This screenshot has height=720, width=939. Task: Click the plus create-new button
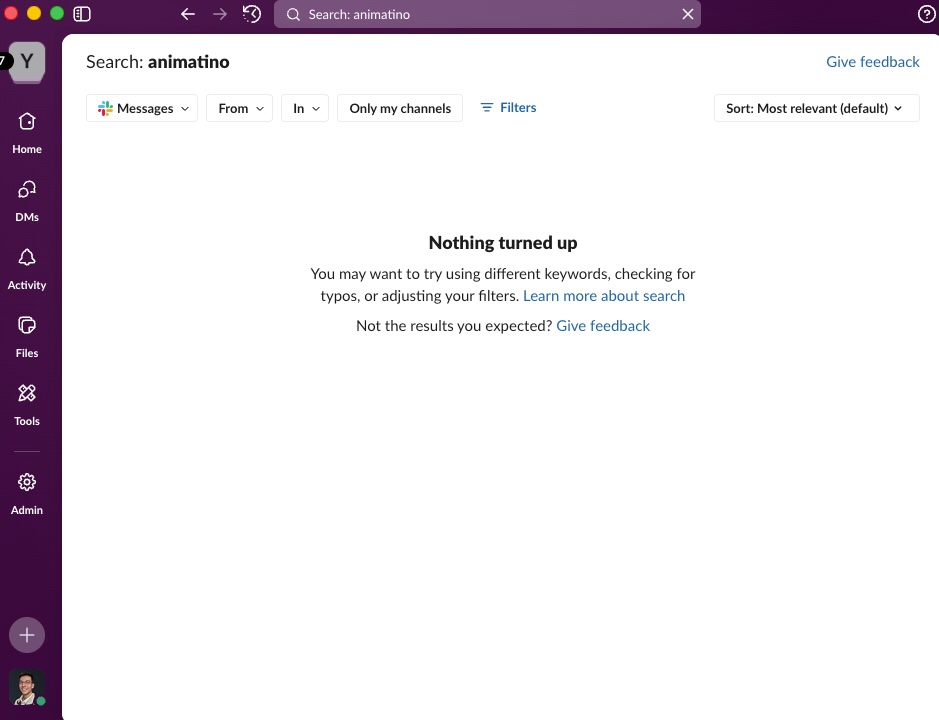pyautogui.click(x=27, y=635)
